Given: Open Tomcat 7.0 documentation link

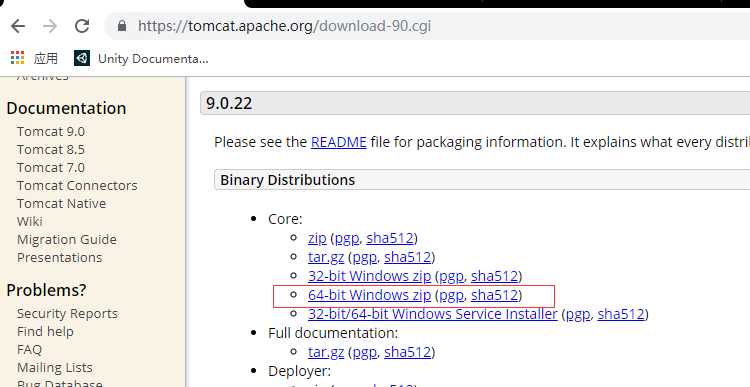Looking at the screenshot, I should click(51, 168).
